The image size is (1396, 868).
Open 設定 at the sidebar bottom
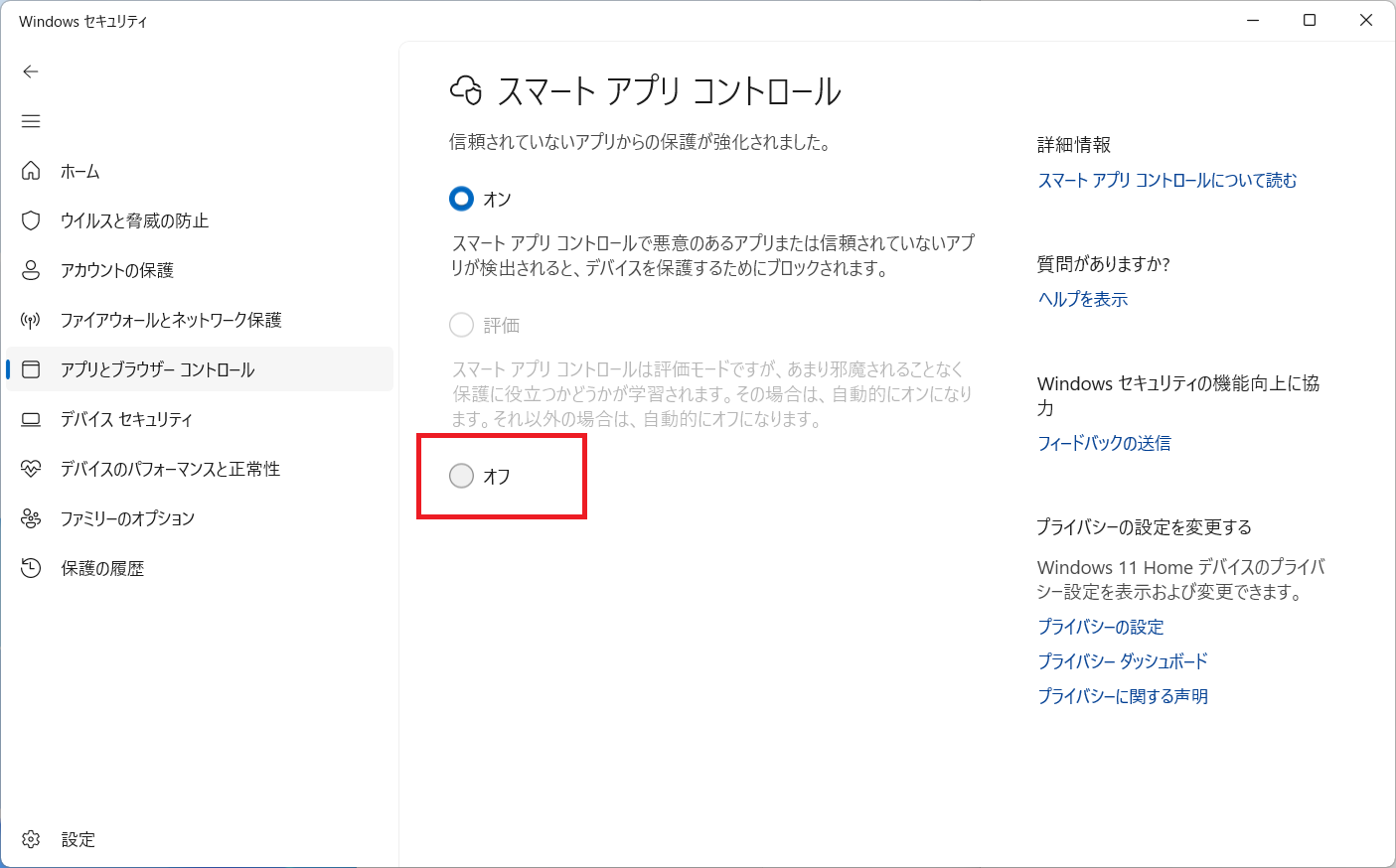(200, 839)
